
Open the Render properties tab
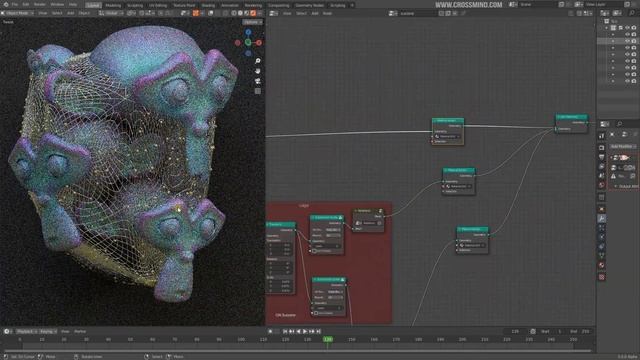tap(602, 147)
